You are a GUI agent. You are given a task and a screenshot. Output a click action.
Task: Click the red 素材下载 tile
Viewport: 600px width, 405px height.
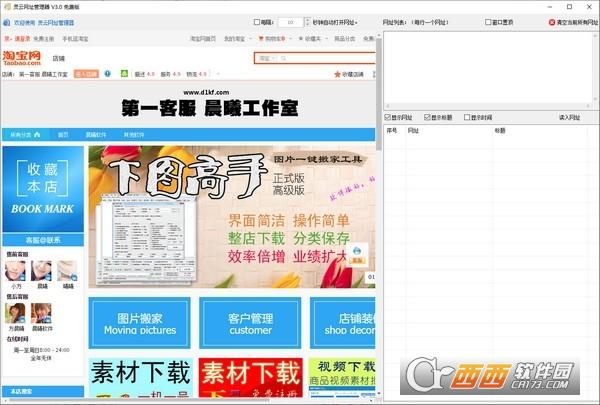click(x=251, y=377)
